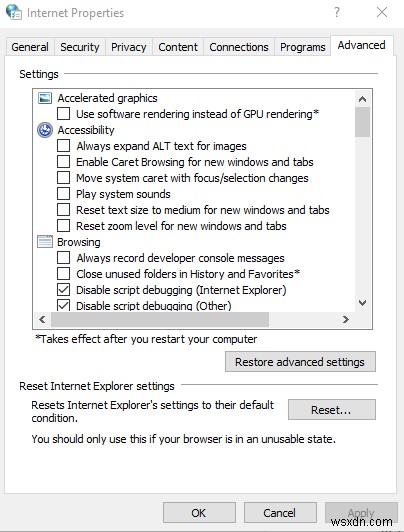The image size is (404, 532).
Task: Check Close unused folders in History
Action: tap(63, 274)
